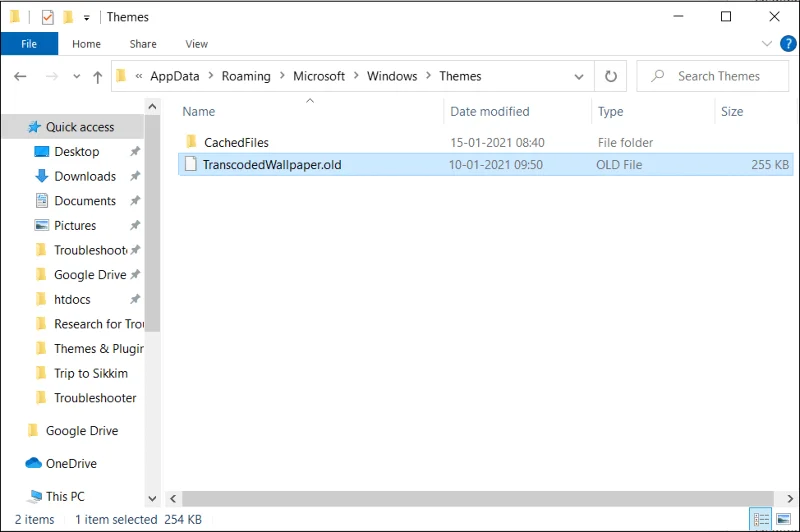The width and height of the screenshot is (800, 532).
Task: Click navigation pane scroll up arrow
Action: (152, 107)
